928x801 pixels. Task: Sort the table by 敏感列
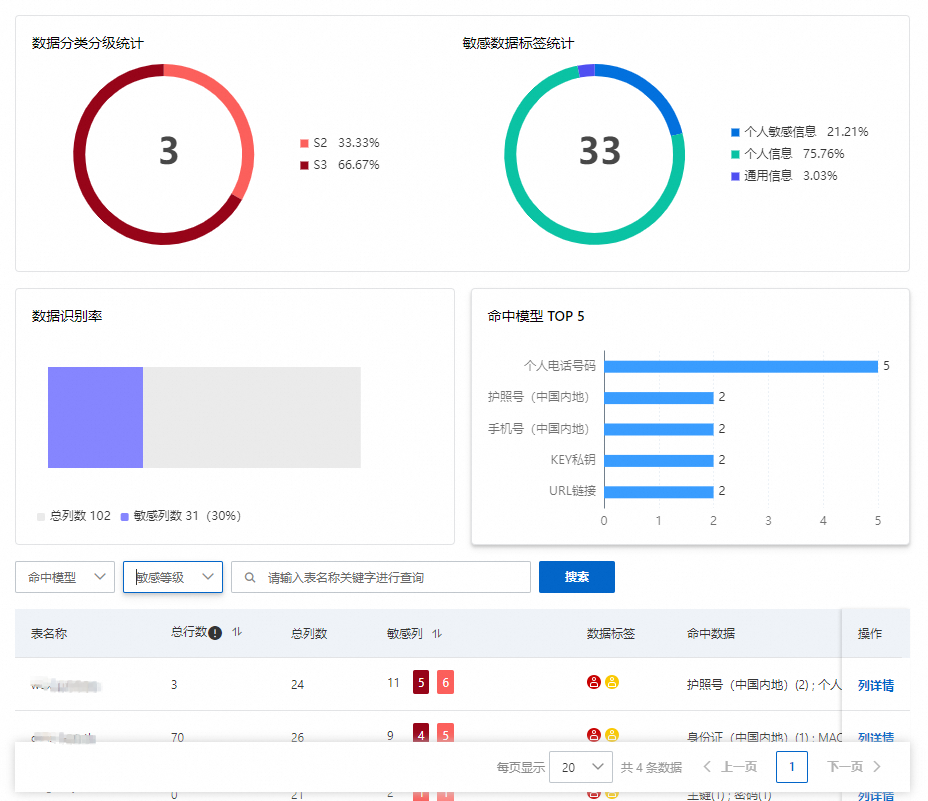pos(437,633)
